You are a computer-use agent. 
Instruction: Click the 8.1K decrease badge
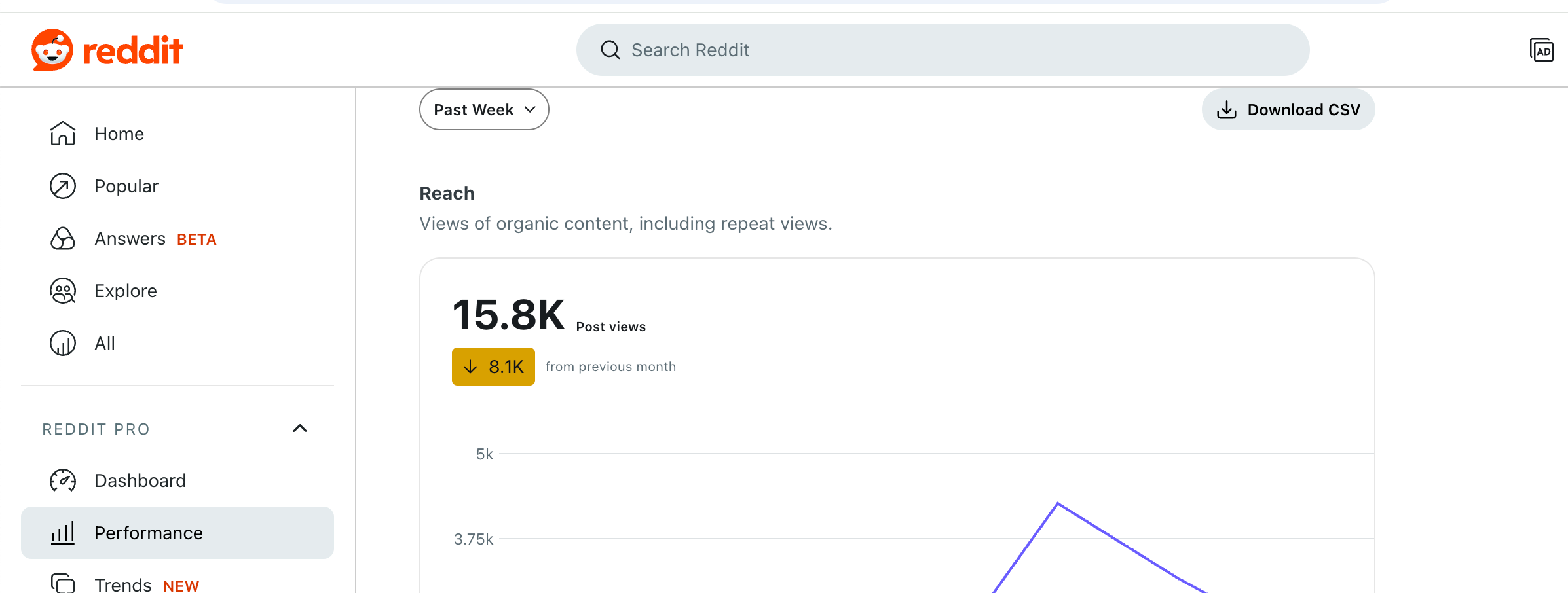[x=493, y=367]
